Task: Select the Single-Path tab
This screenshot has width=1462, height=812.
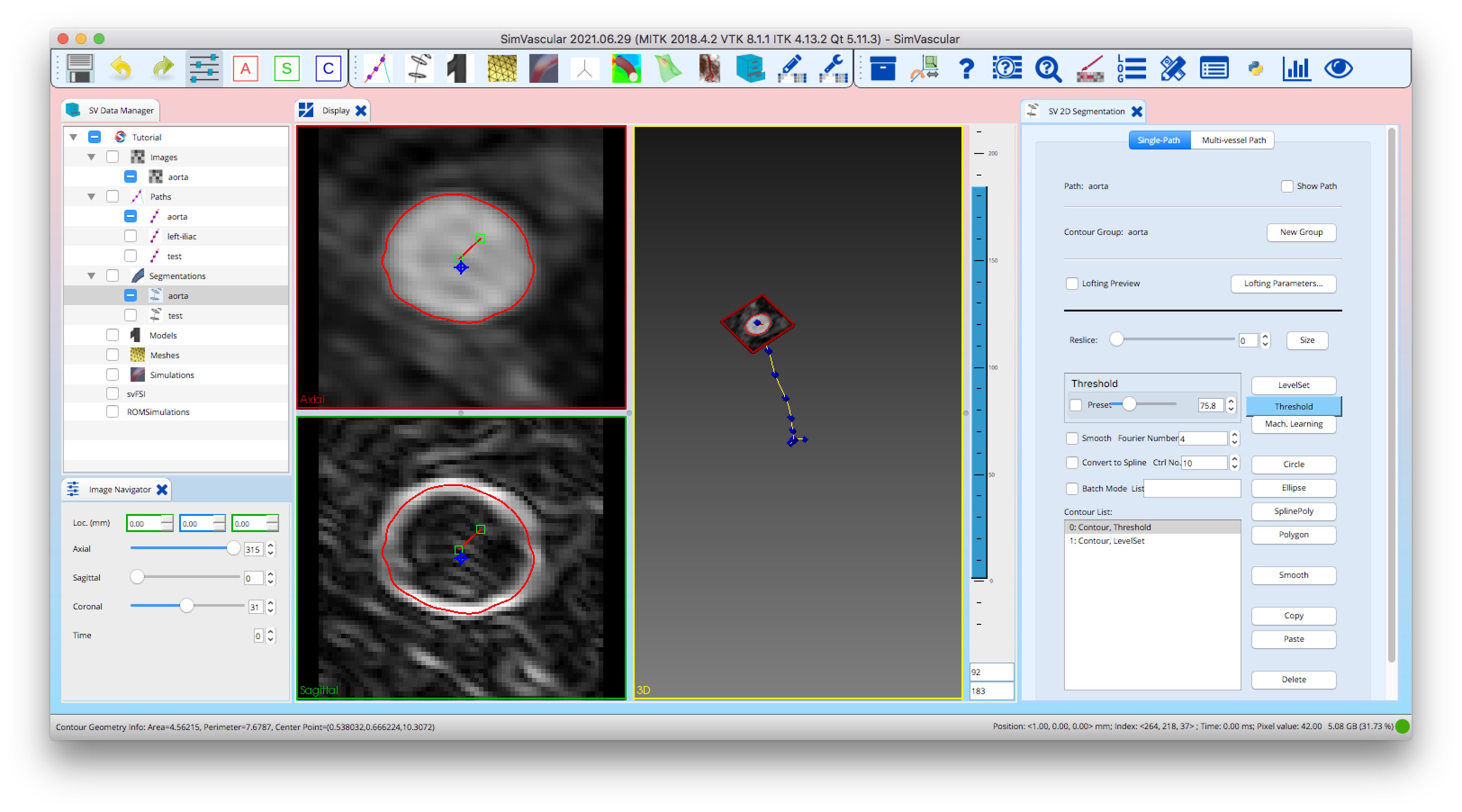Action: coord(1159,140)
